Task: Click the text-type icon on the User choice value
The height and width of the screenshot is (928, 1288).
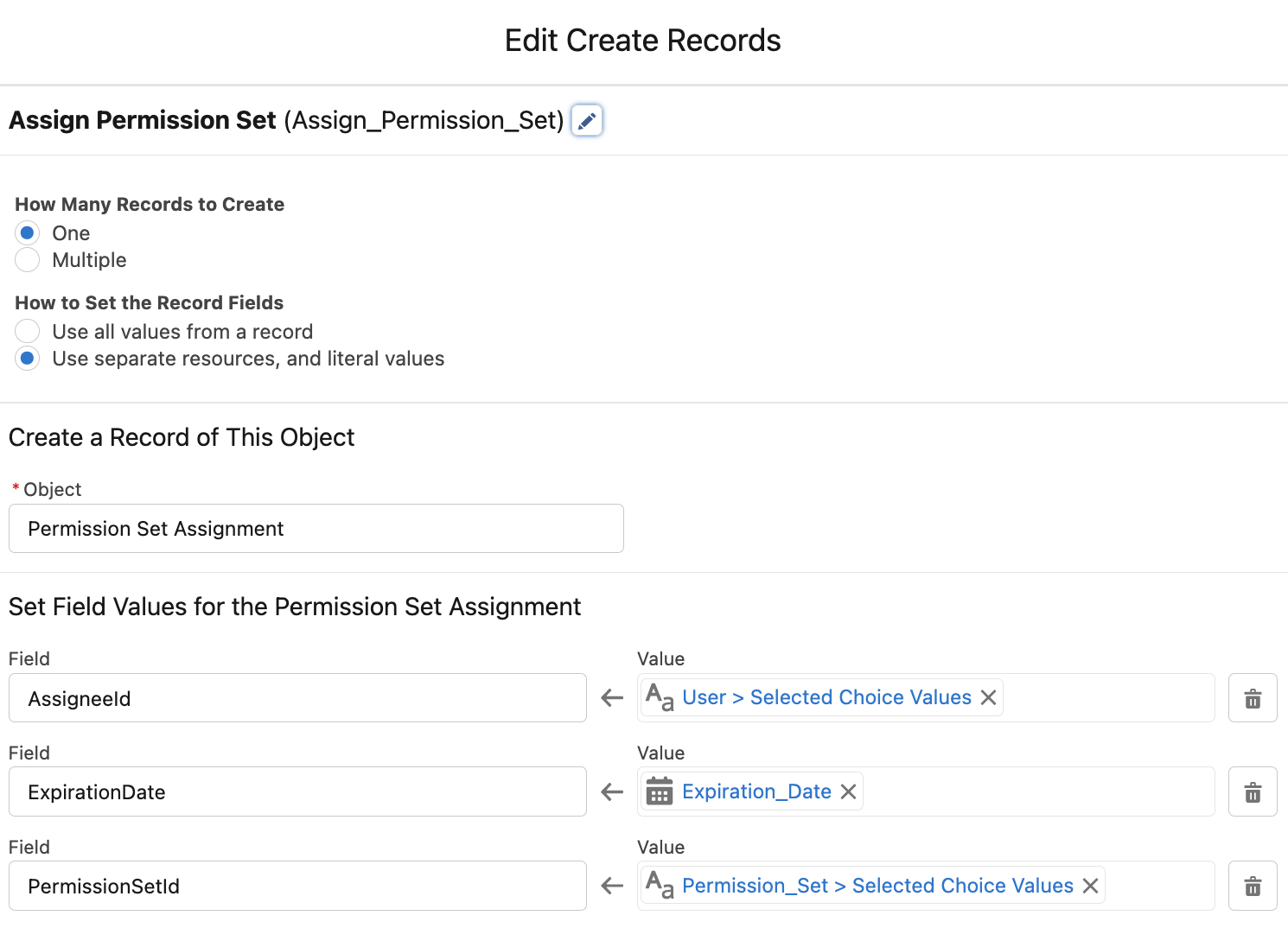Action: (659, 697)
